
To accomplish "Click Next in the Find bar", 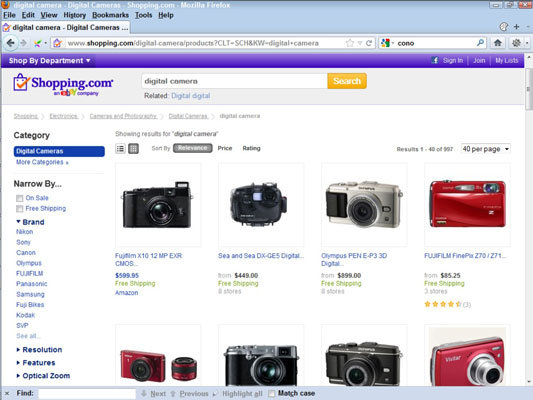I will point(154,394).
